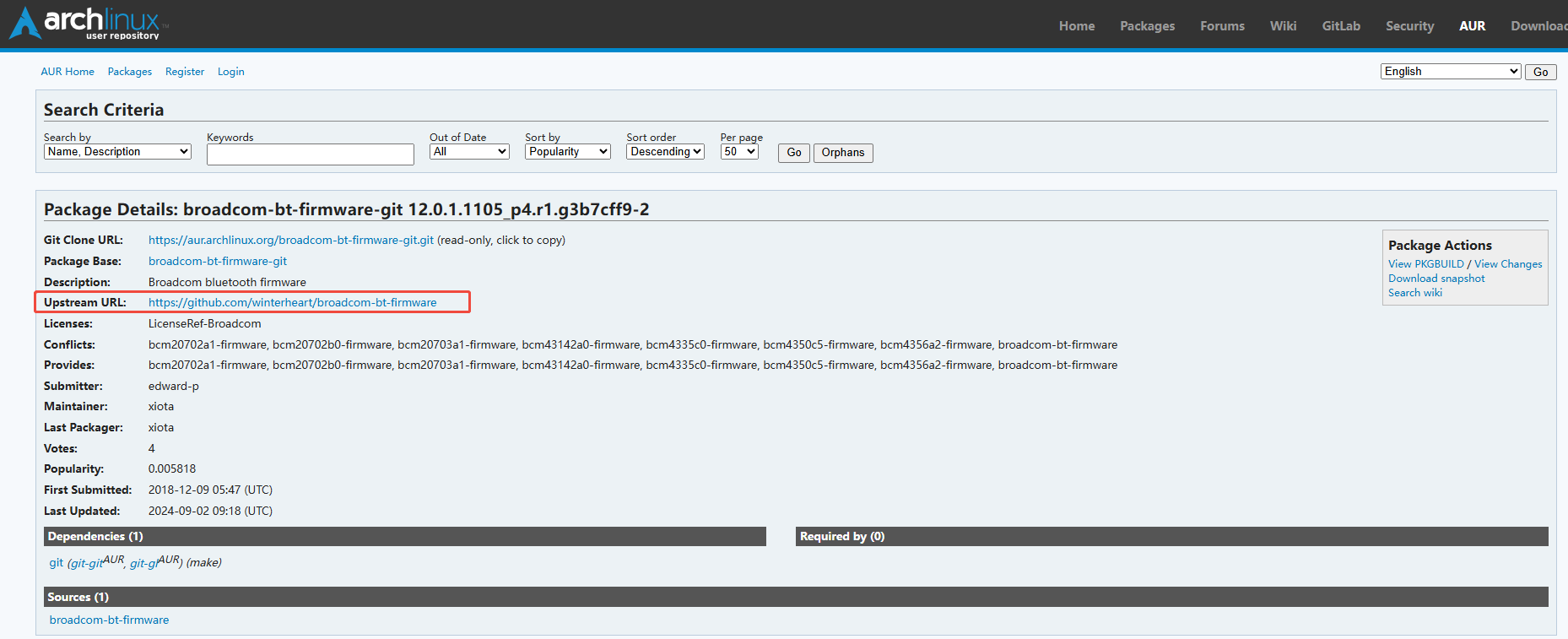Visit GitLab from the top navigation

tap(1341, 26)
